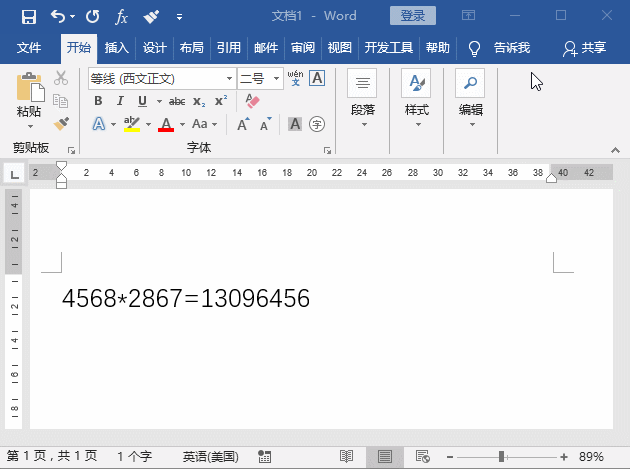Click the tab stop selector L button
This screenshot has width=630, height=469.
pyautogui.click(x=14, y=174)
